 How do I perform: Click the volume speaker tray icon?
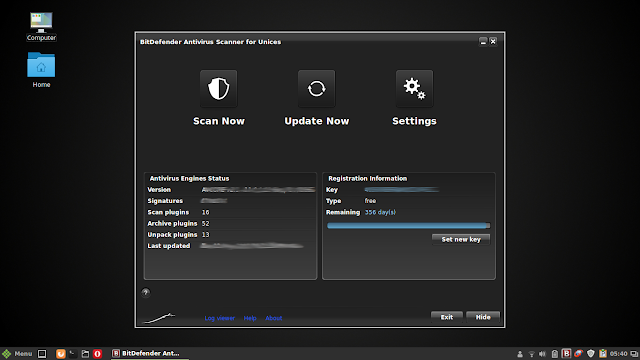coord(542,354)
